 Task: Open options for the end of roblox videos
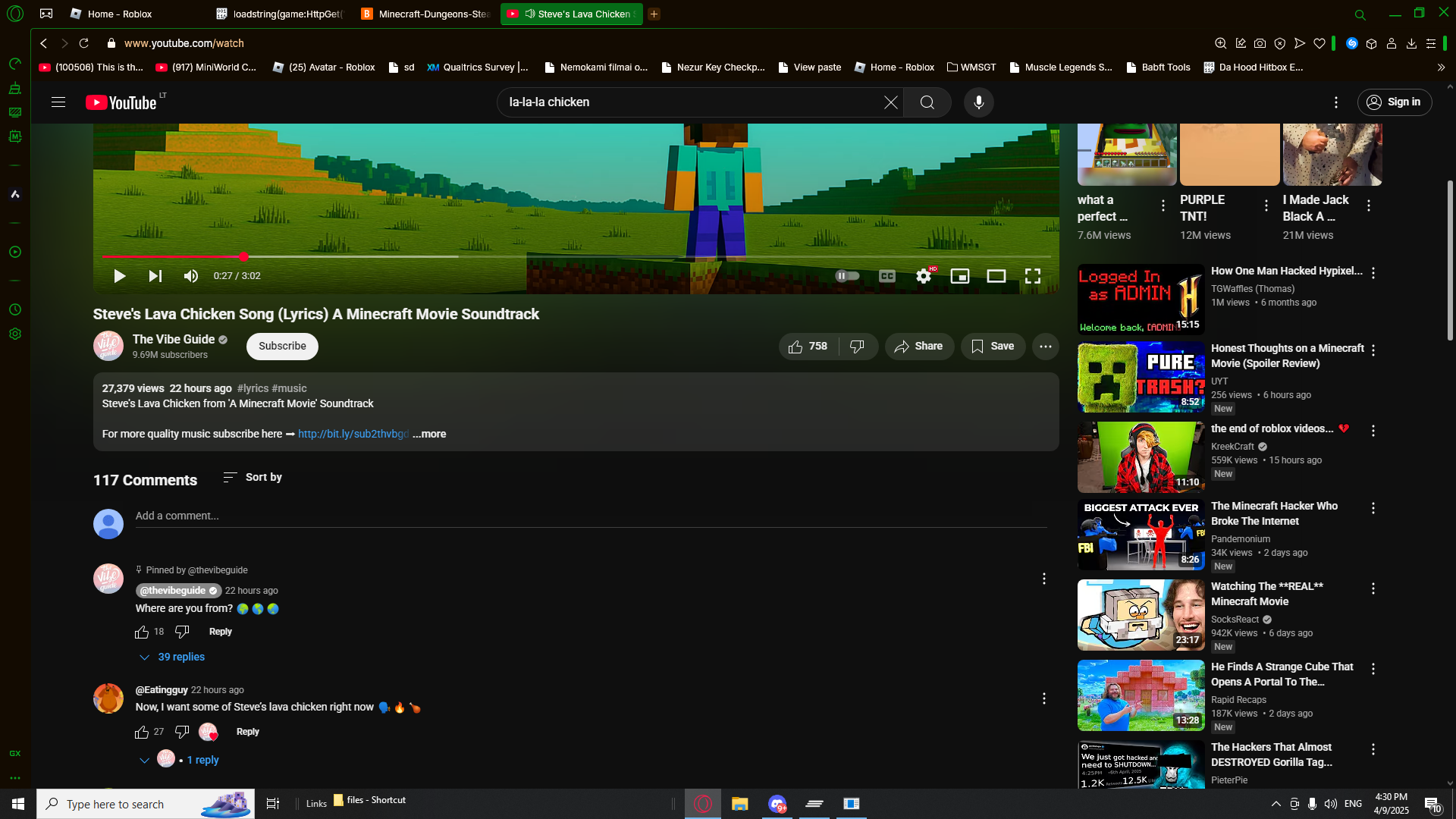coord(1373,431)
